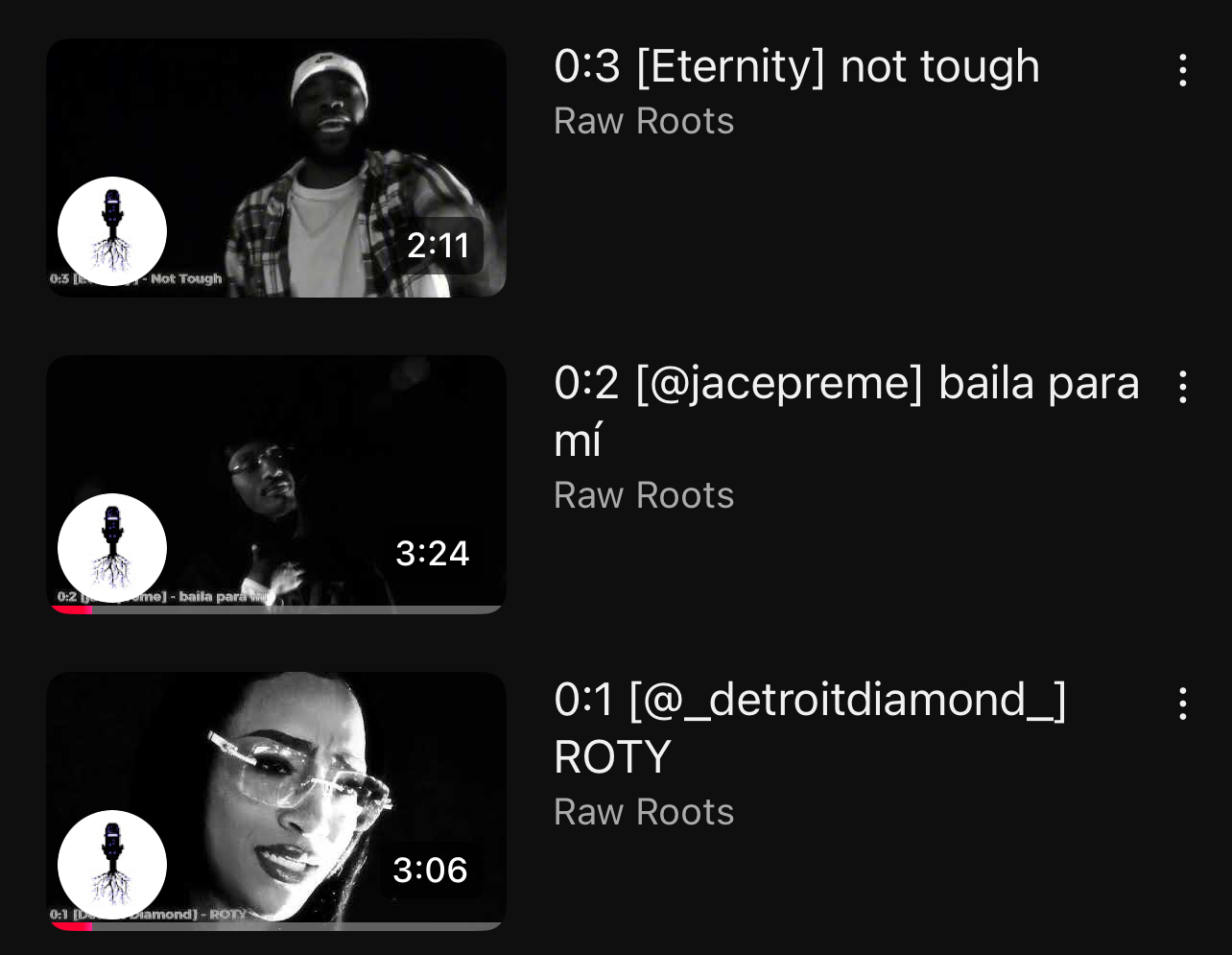Open the '0:3 [Eternity] not tough' thumbnail
This screenshot has height=955, width=1232.
[276, 168]
